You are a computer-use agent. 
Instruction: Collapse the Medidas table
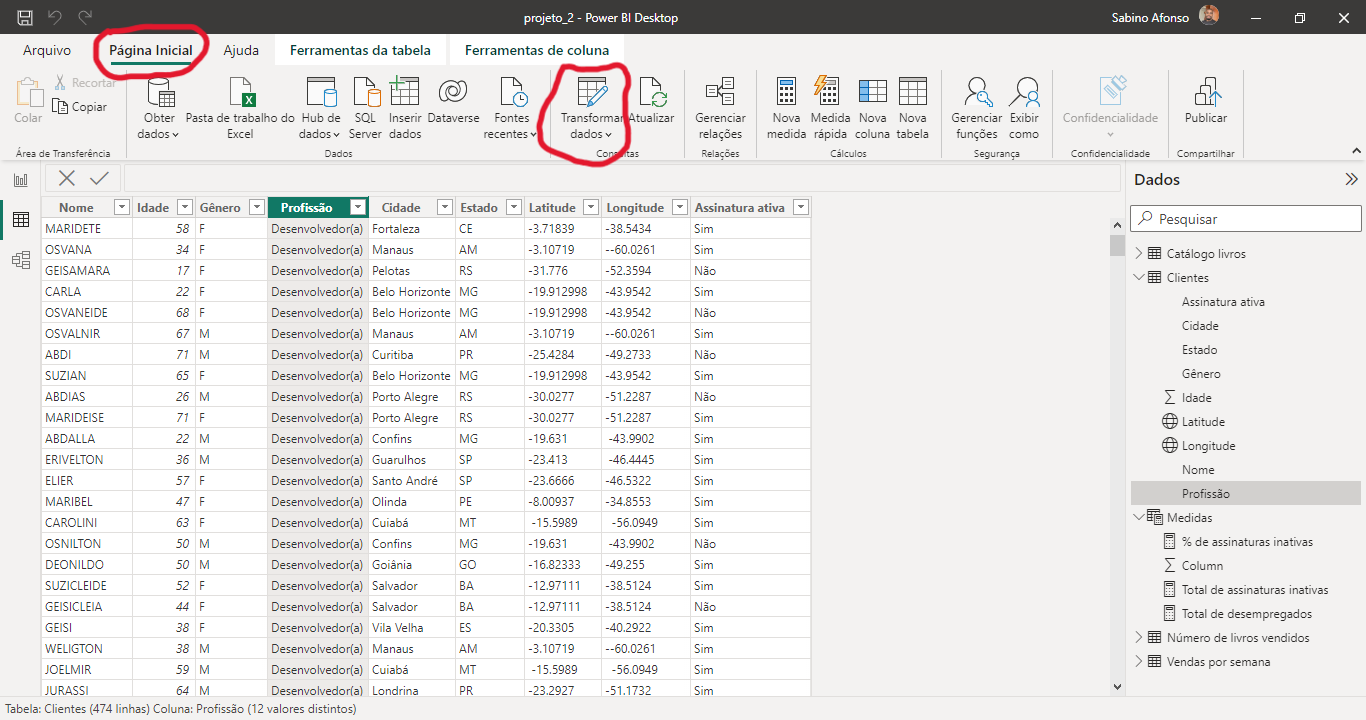tap(1139, 518)
